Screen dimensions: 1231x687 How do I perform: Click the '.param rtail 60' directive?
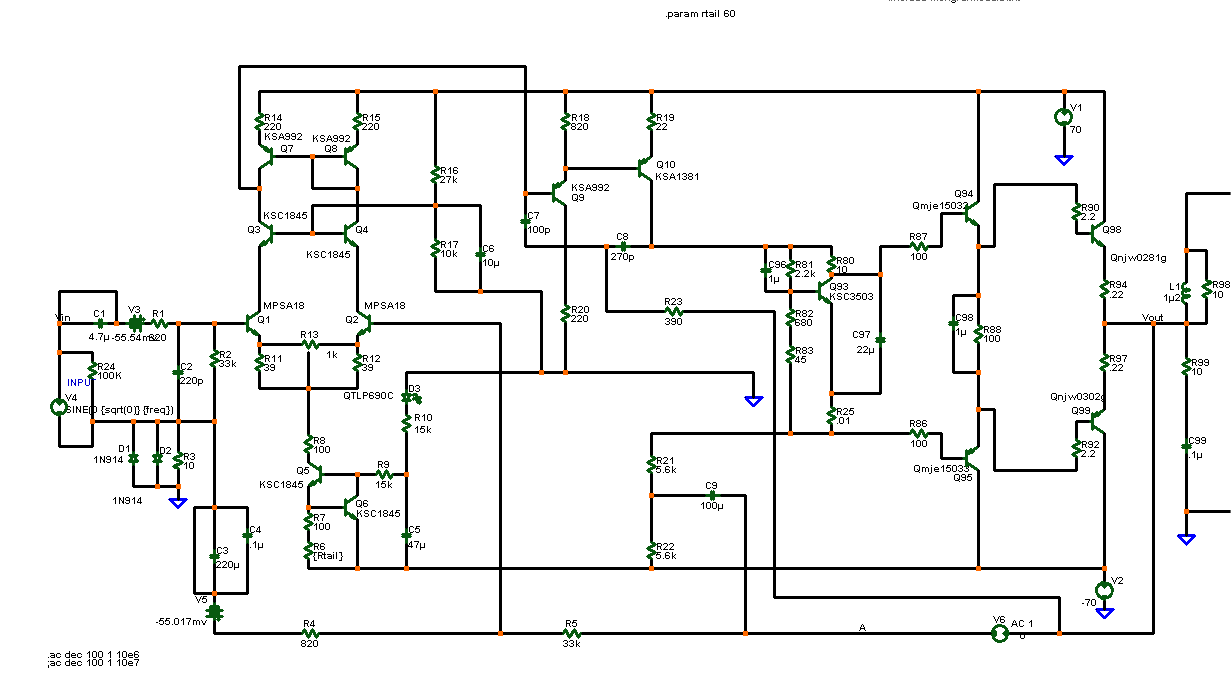(700, 14)
